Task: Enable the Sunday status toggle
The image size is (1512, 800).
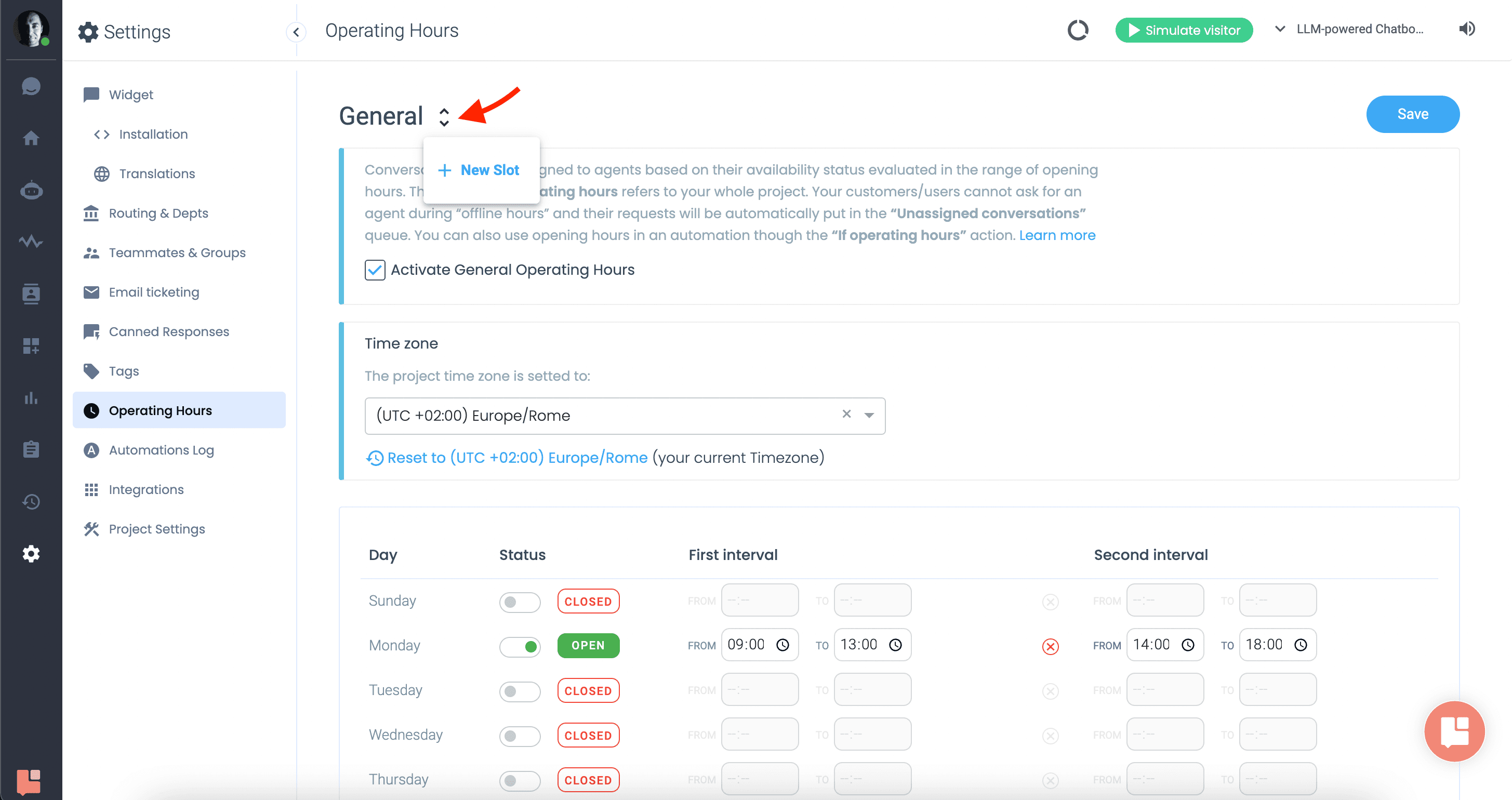Action: (x=520, y=602)
